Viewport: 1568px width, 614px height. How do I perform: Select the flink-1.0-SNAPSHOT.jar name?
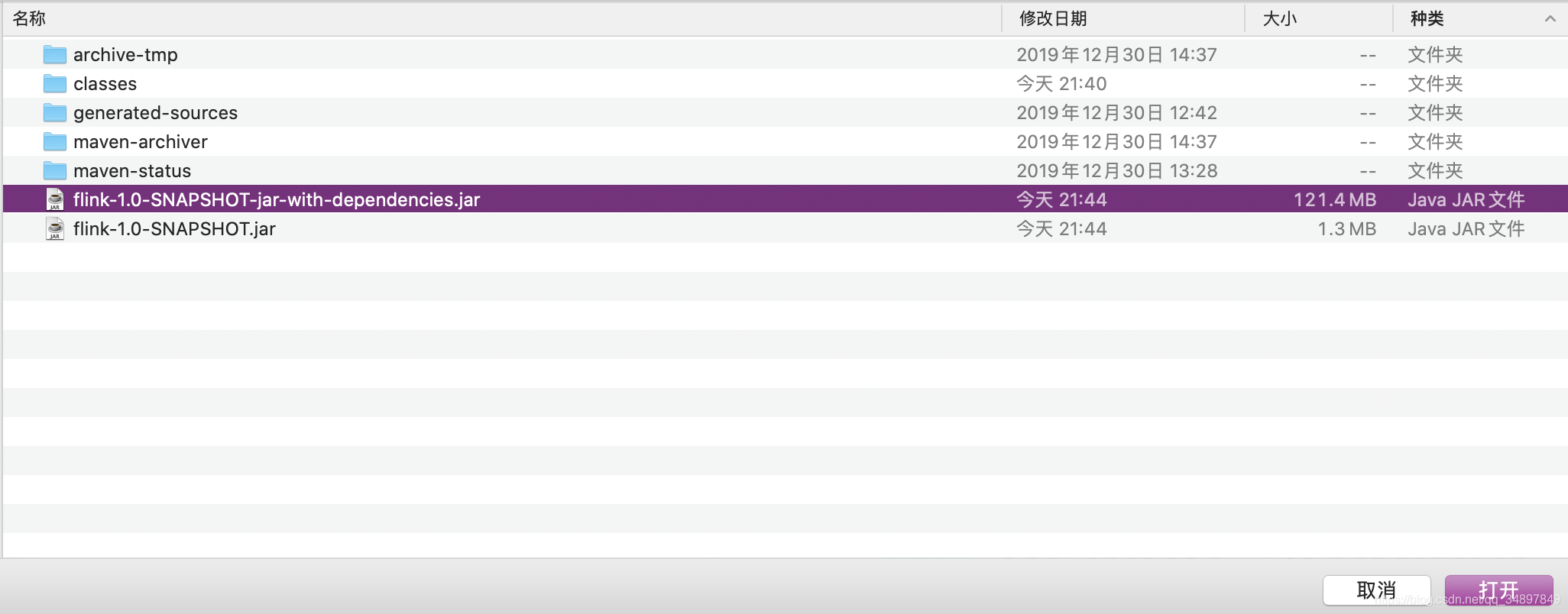[x=174, y=228]
